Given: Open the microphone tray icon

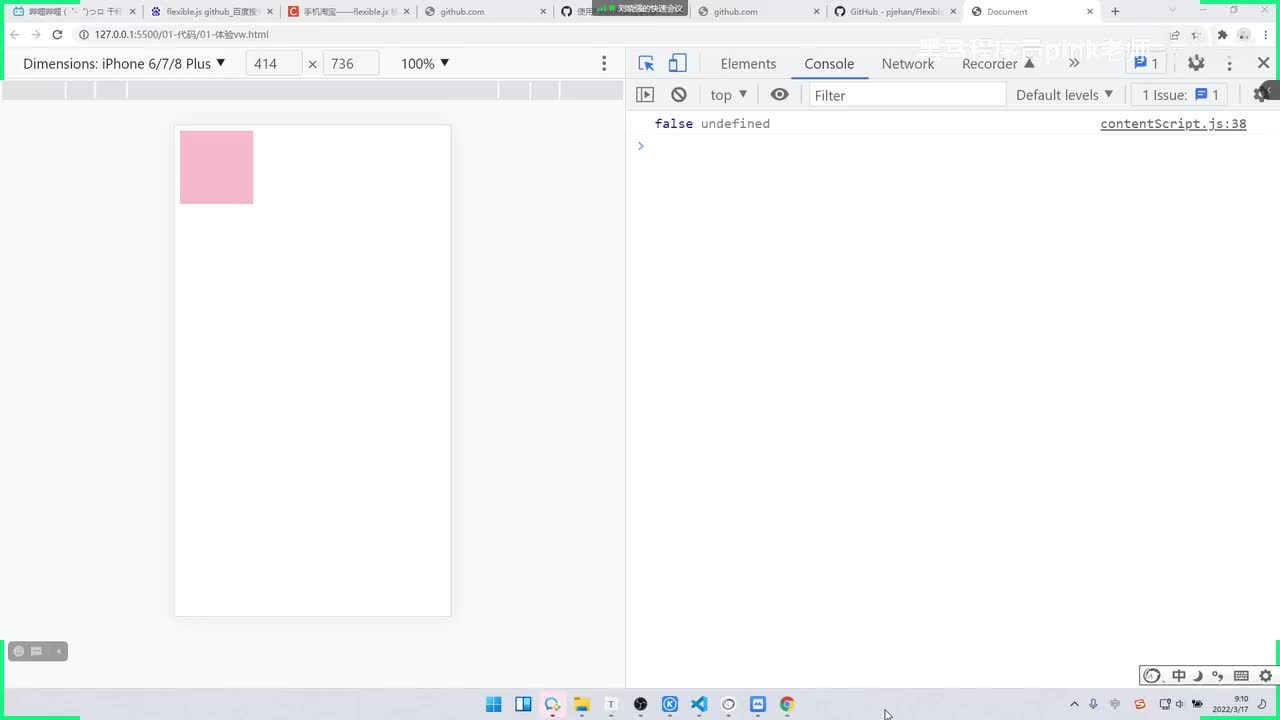Looking at the screenshot, I should pos(1093,704).
